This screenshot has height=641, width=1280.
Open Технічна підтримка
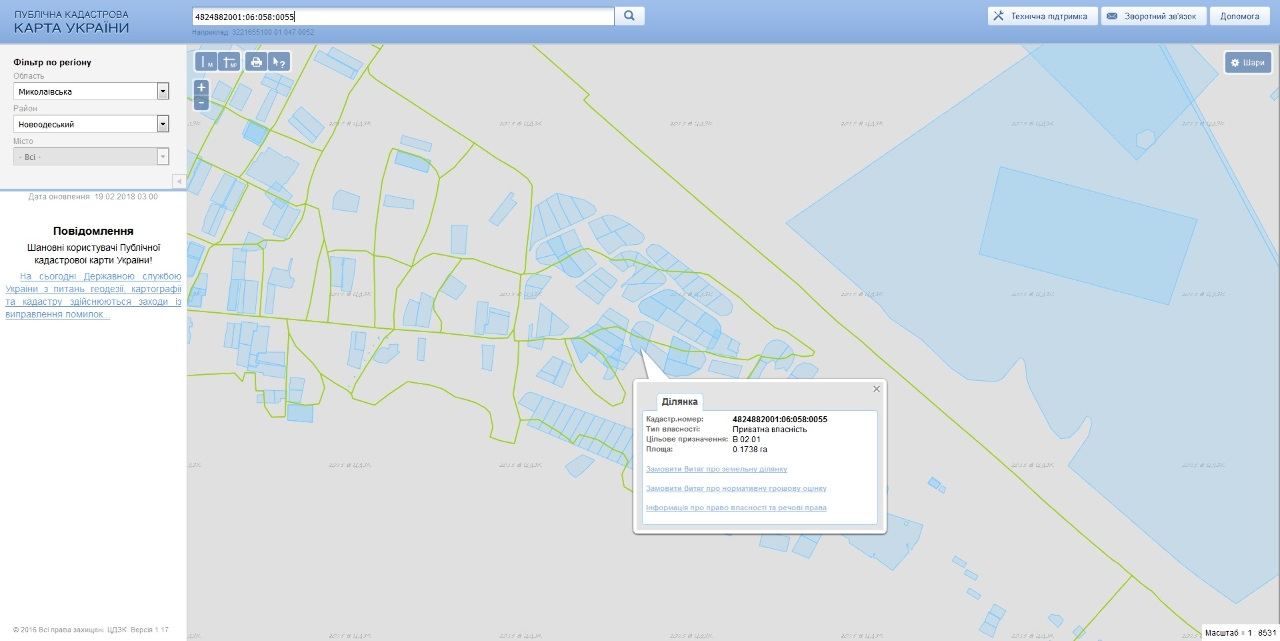1042,16
